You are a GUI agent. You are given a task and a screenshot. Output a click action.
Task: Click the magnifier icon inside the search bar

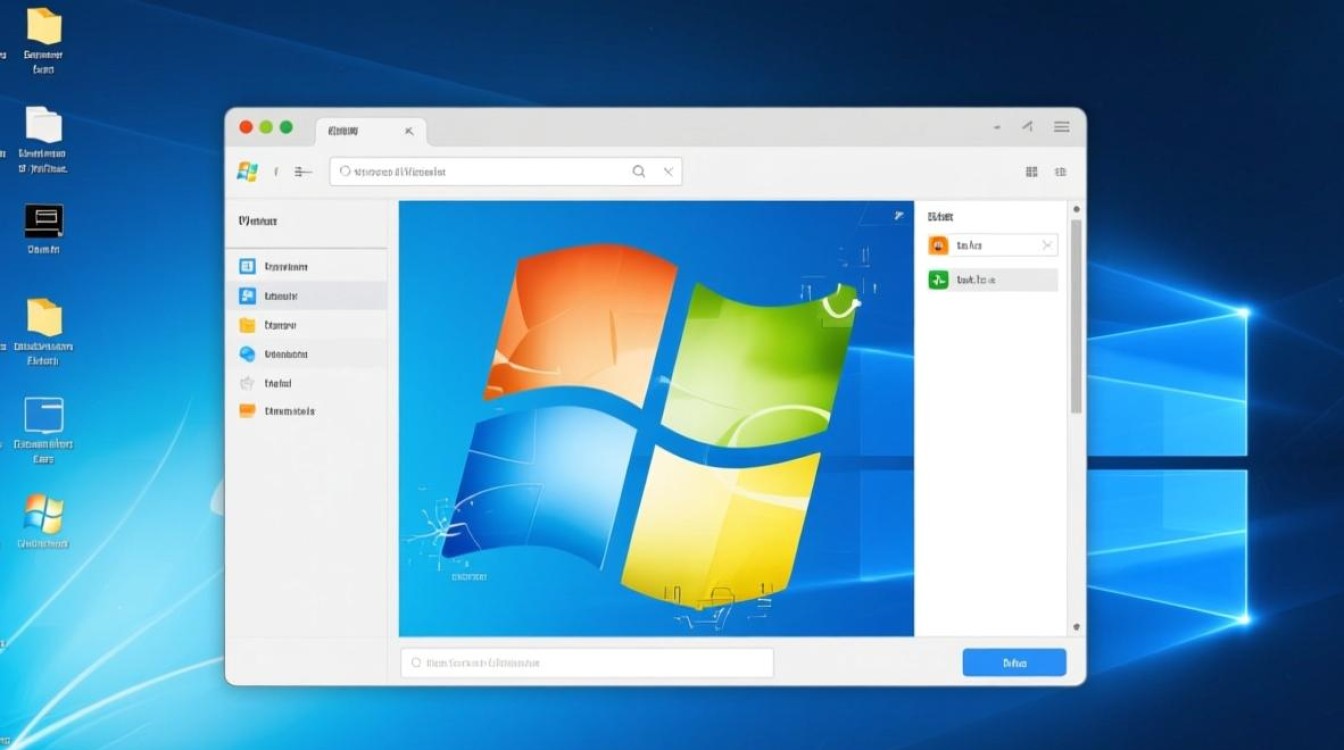[x=638, y=171]
